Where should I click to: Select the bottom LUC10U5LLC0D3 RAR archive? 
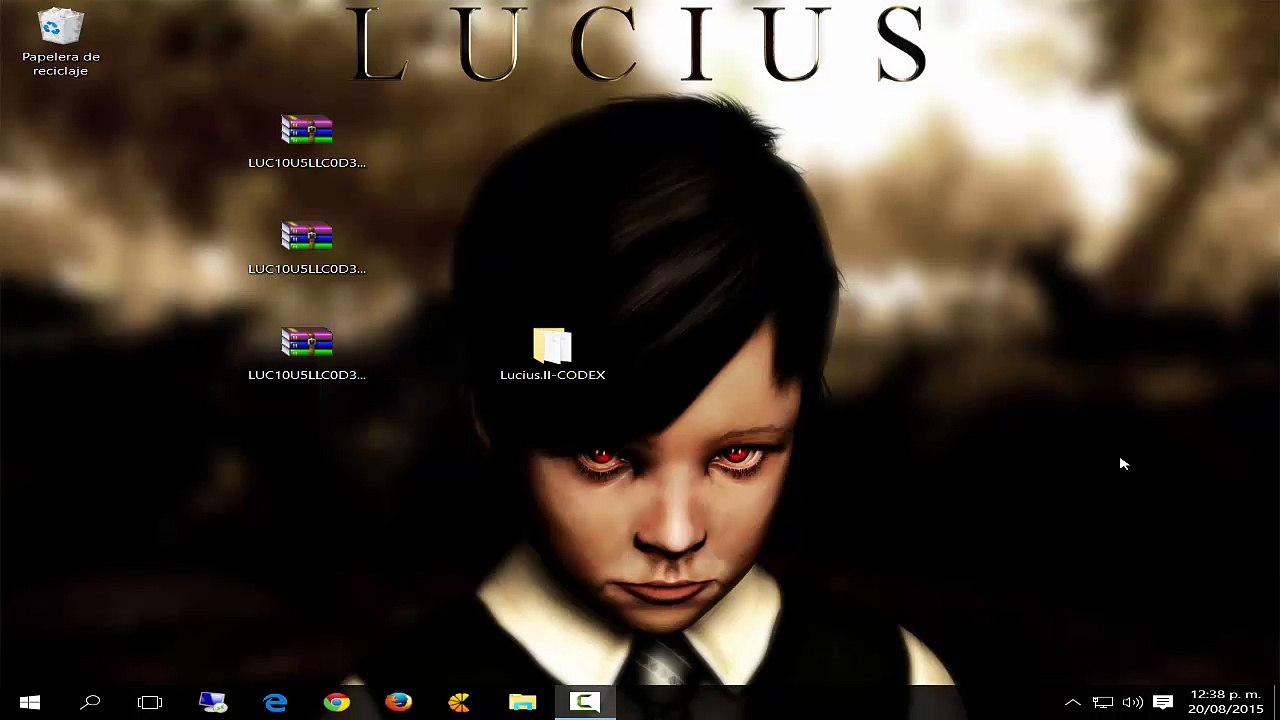tap(307, 354)
